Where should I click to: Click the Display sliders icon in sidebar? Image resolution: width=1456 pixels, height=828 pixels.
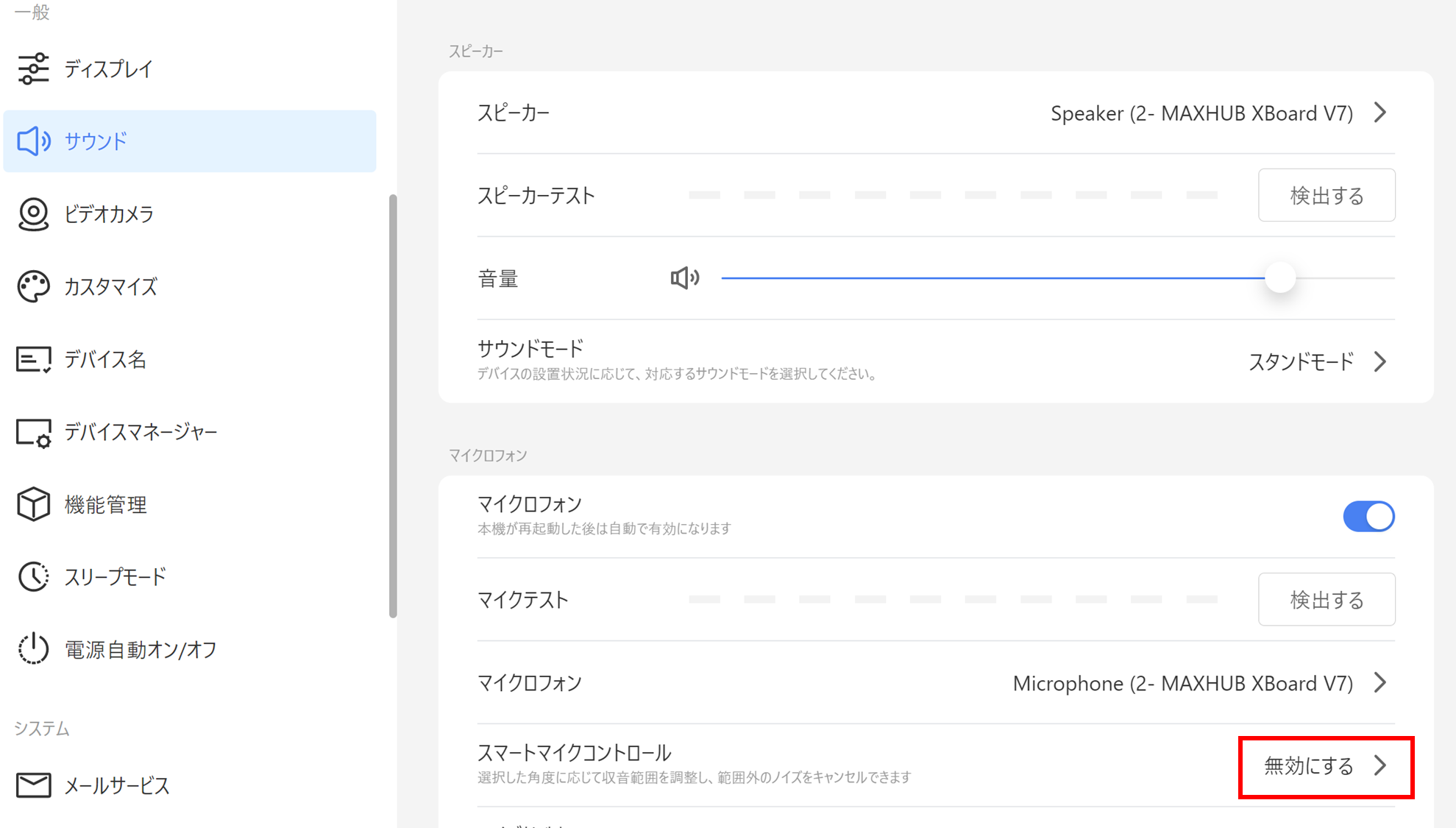point(33,69)
